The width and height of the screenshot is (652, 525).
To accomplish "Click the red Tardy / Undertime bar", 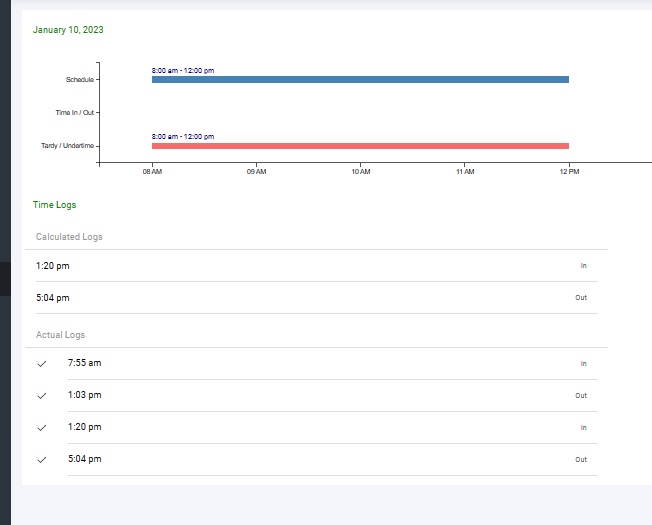I will tap(360, 146).
